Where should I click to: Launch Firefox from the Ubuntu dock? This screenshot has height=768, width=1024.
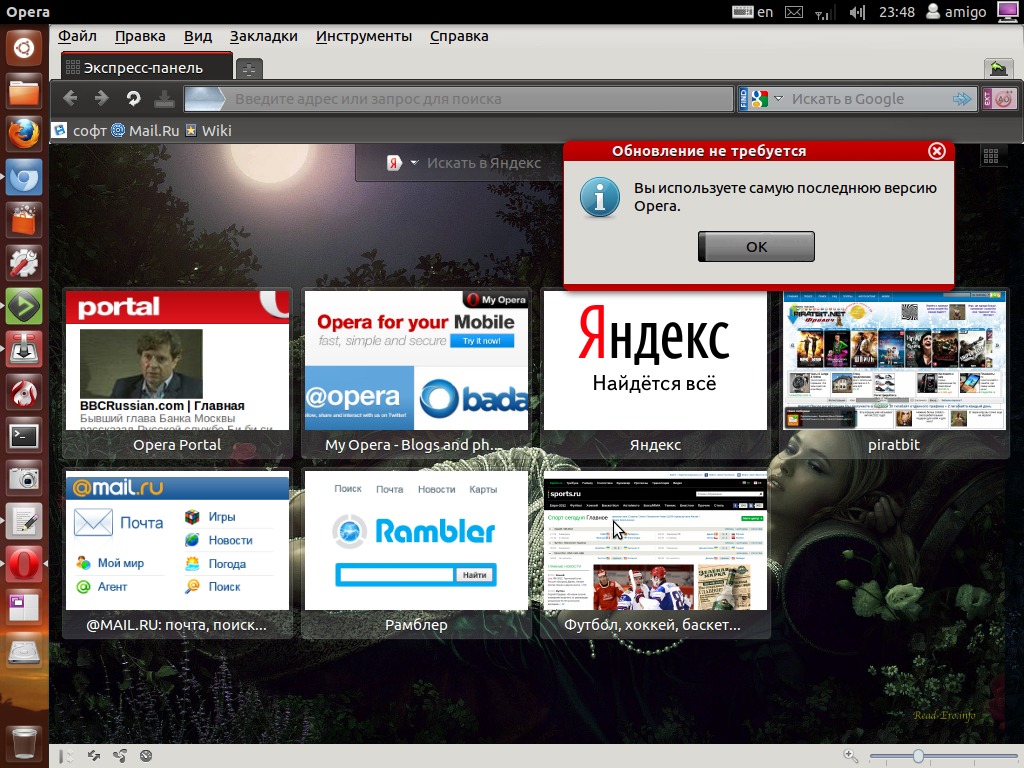point(24,135)
